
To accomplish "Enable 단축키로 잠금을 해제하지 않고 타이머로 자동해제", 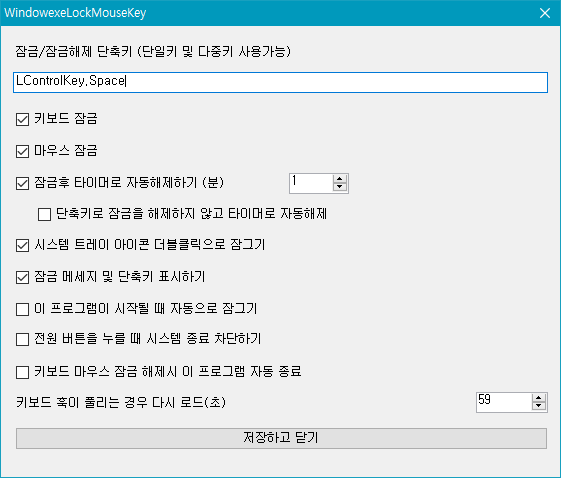I will click(44, 214).
